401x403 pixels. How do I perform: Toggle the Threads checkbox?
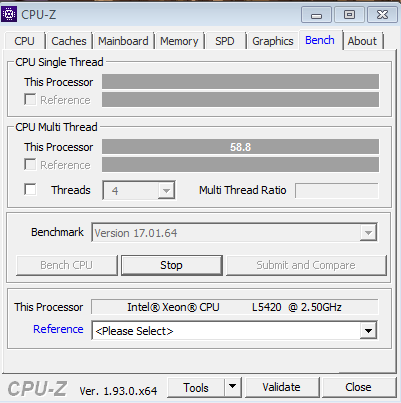coord(30,189)
